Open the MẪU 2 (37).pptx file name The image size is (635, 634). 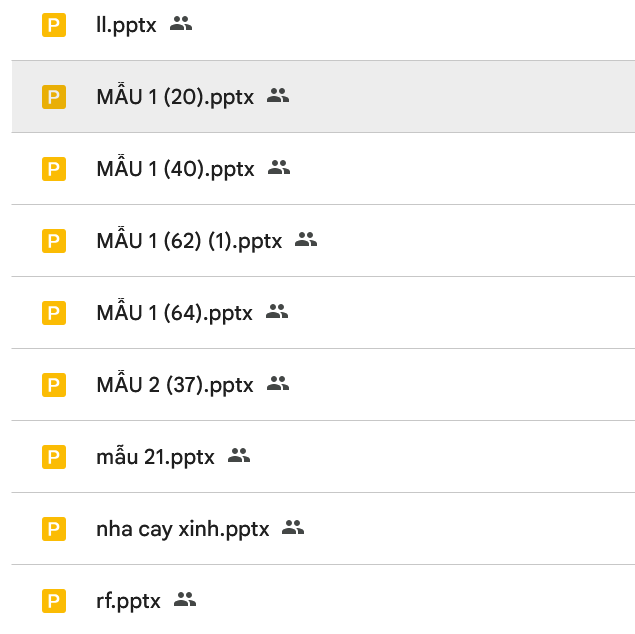click(175, 385)
